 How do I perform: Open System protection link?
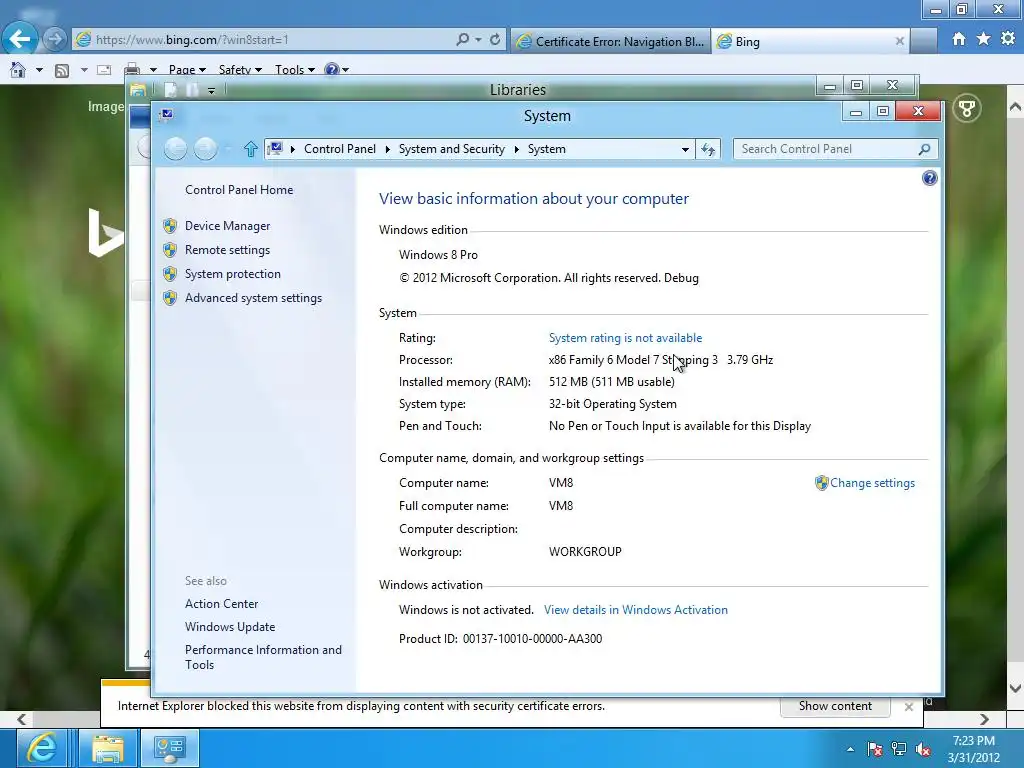click(x=232, y=274)
